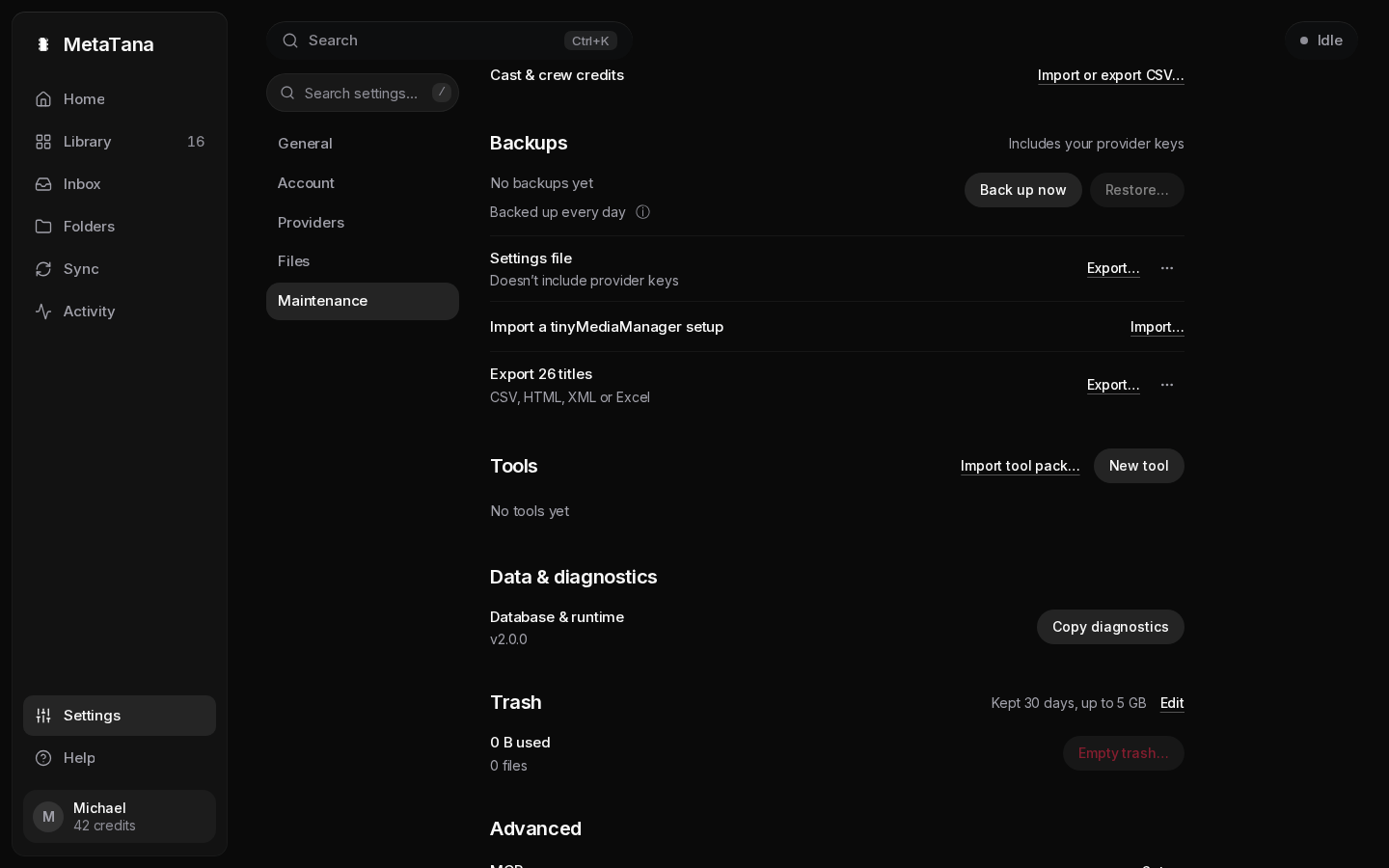This screenshot has height=868, width=1389.
Task: Open more options for Export 26 titles
Action: click(x=1167, y=385)
